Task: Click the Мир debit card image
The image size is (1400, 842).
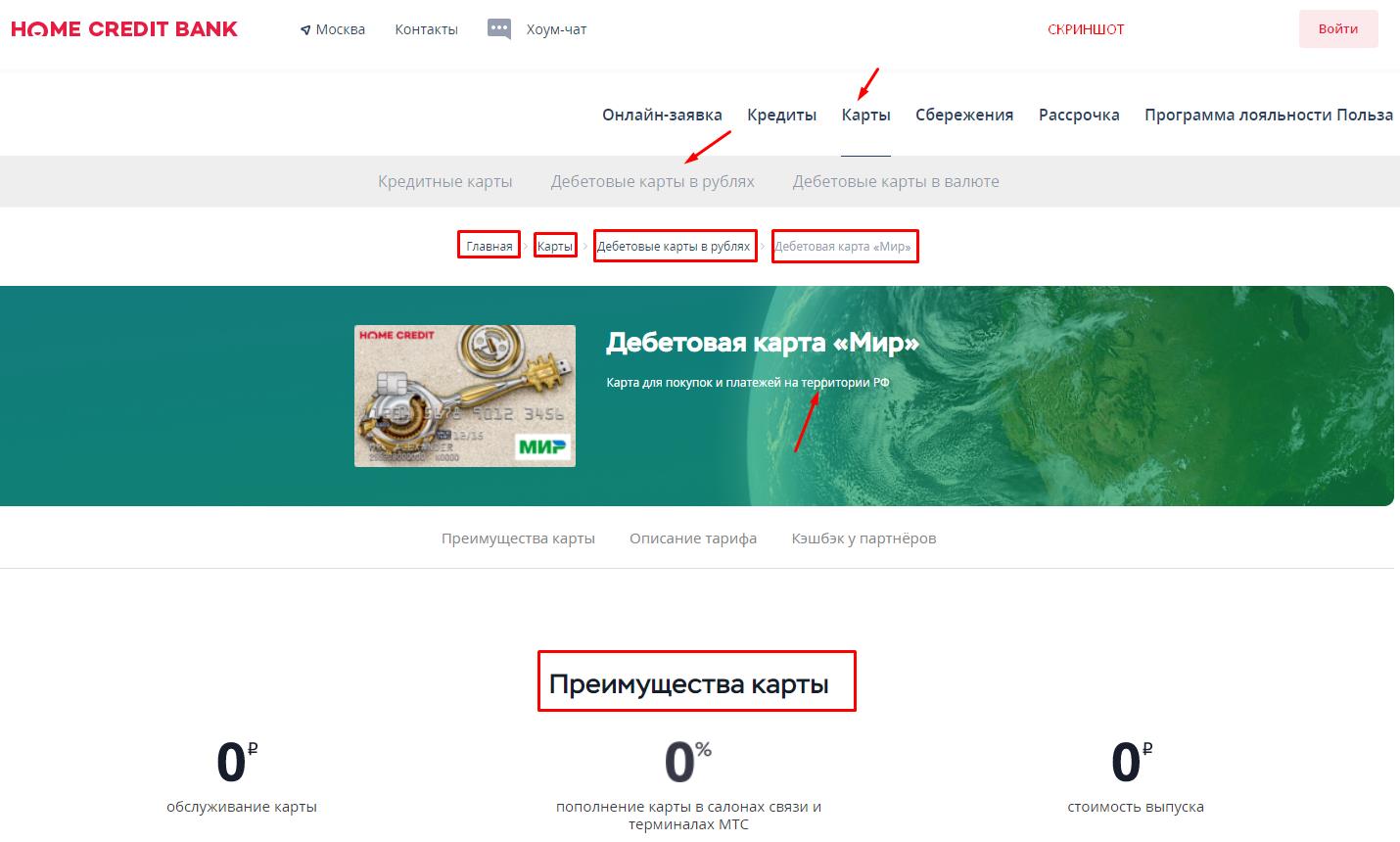Action: [465, 396]
